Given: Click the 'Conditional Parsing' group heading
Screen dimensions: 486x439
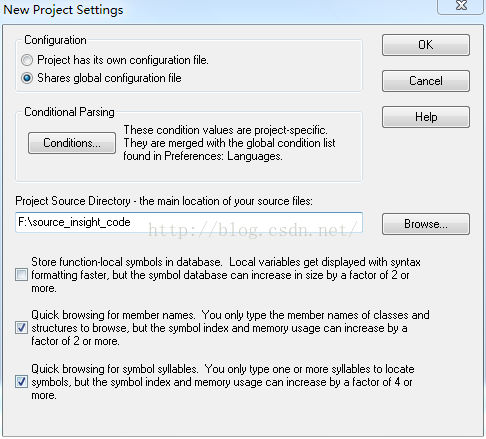Looking at the screenshot, I should [69, 112].
